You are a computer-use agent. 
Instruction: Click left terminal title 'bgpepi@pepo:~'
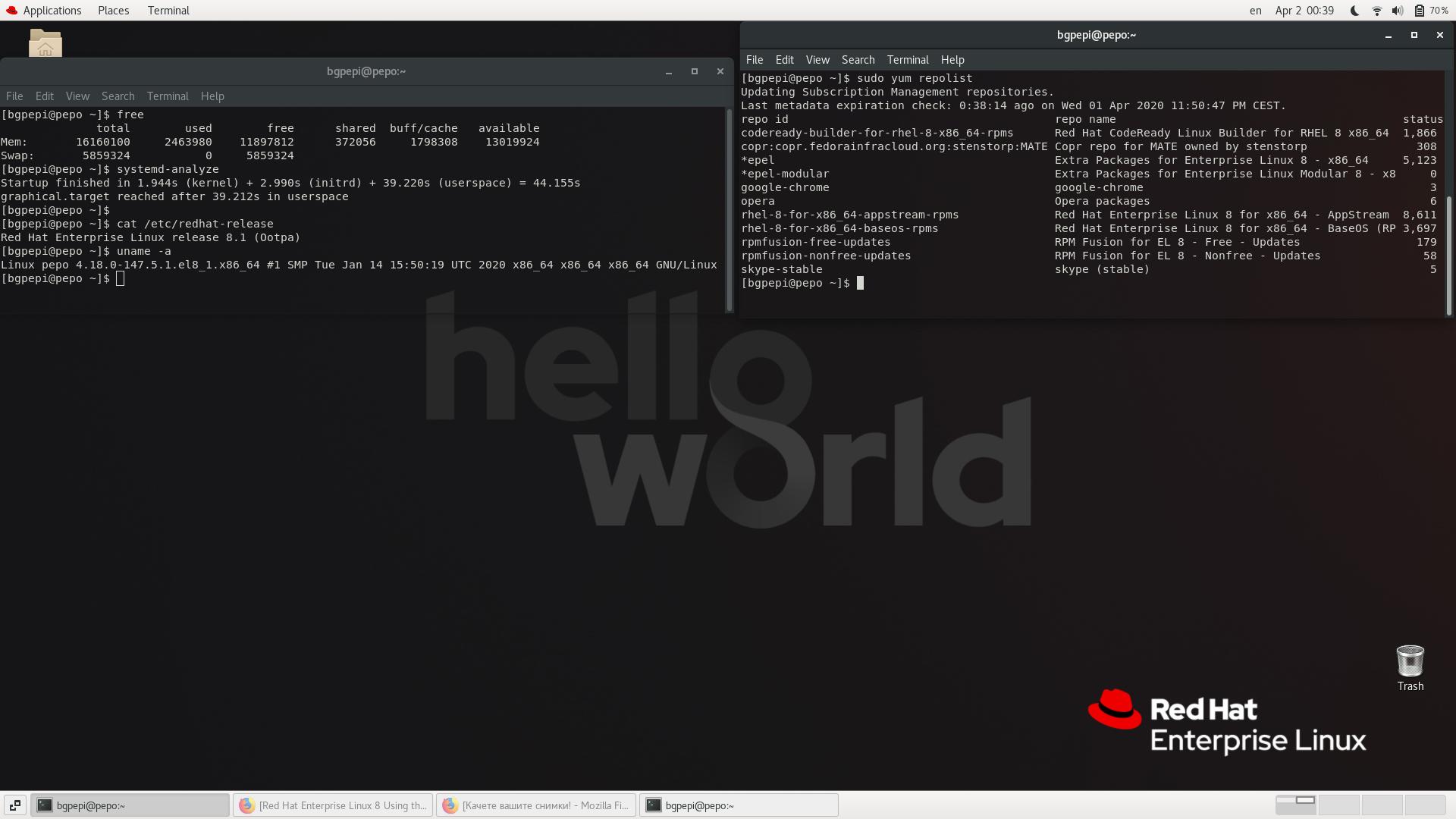pyautogui.click(x=366, y=71)
